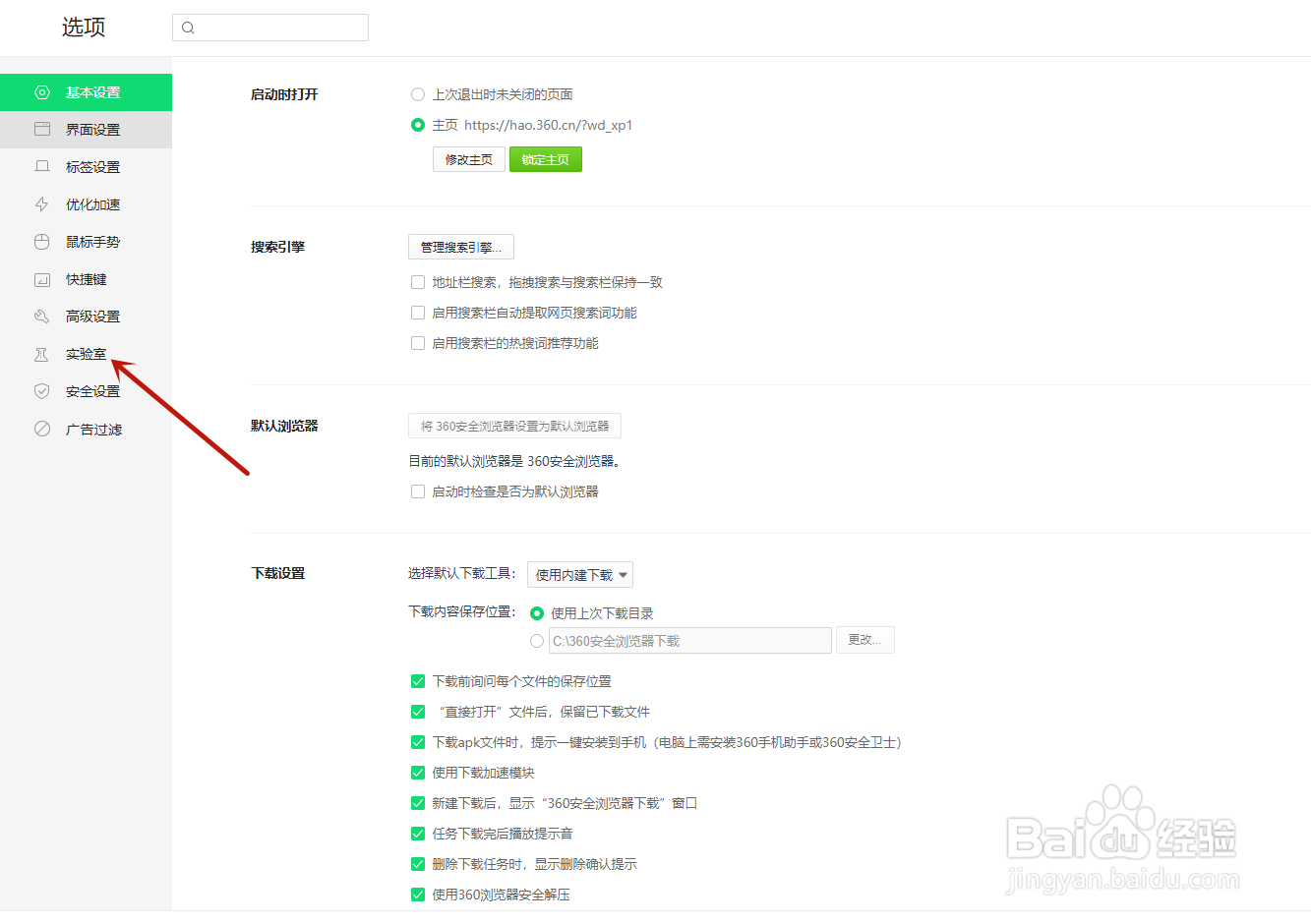
Task: Uncheck 删除下载任务时显示删除确认提示
Action: [418, 864]
